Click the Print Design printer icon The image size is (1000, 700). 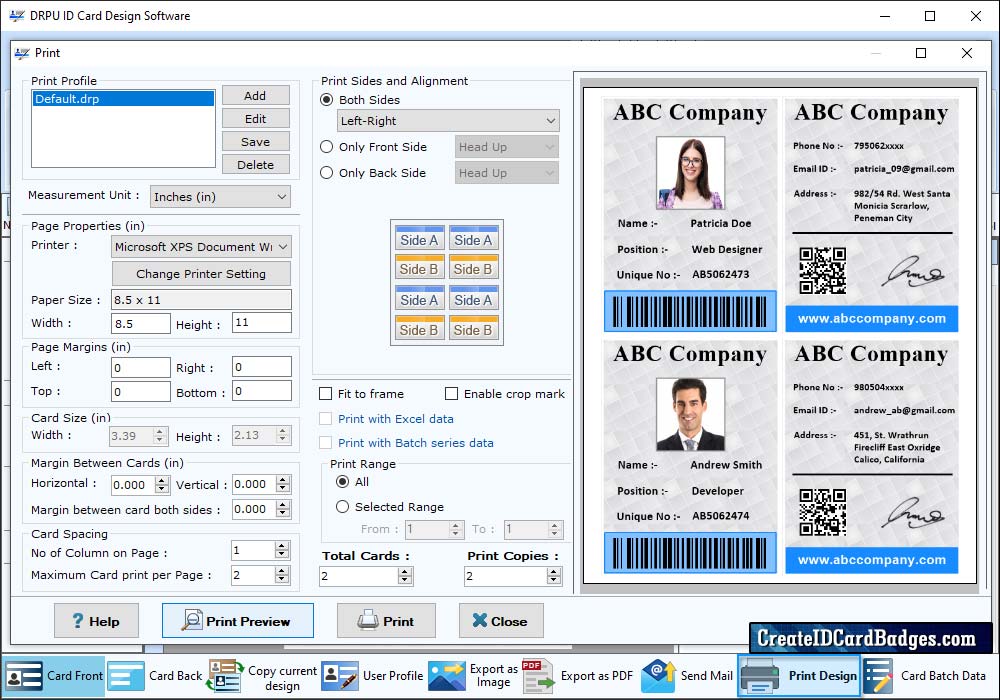coord(760,676)
